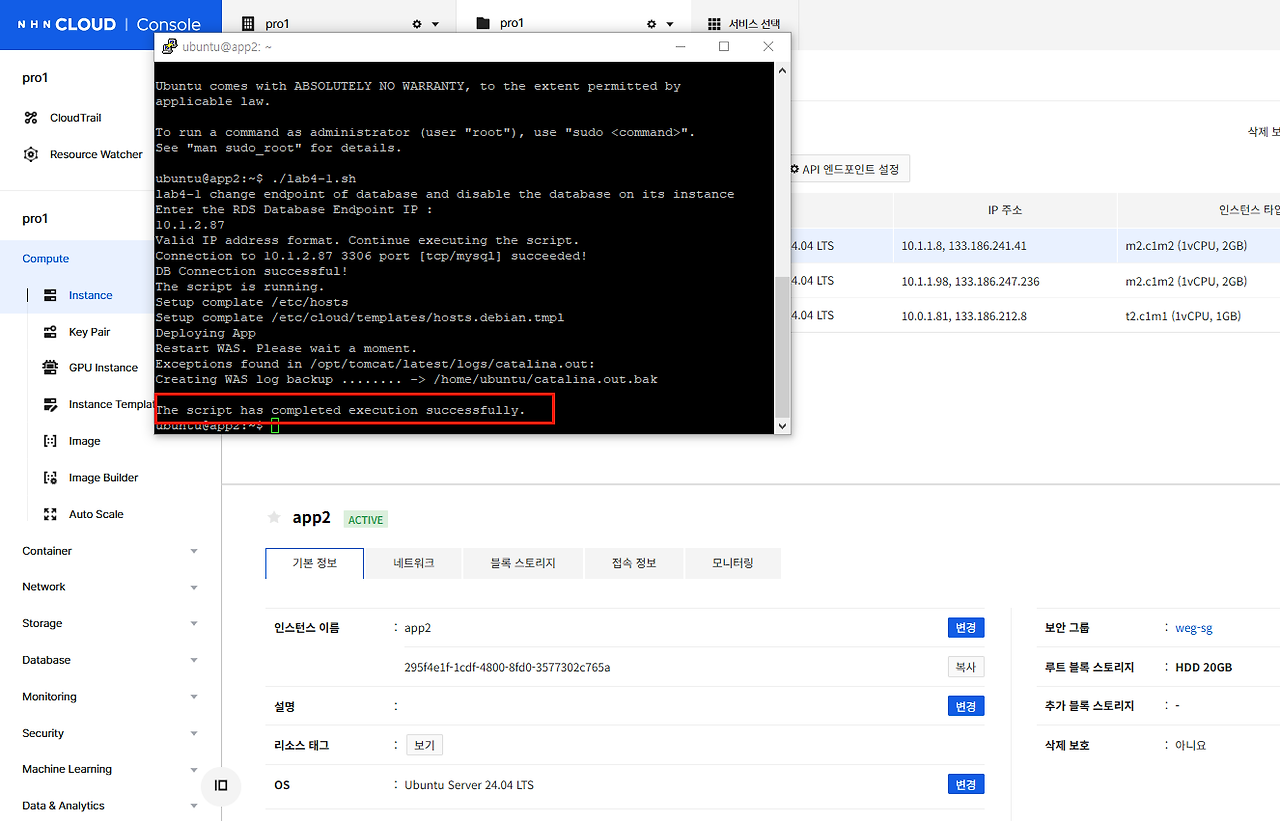The height and width of the screenshot is (821, 1280).
Task: Expand the Machine Learning section
Action: 110,769
